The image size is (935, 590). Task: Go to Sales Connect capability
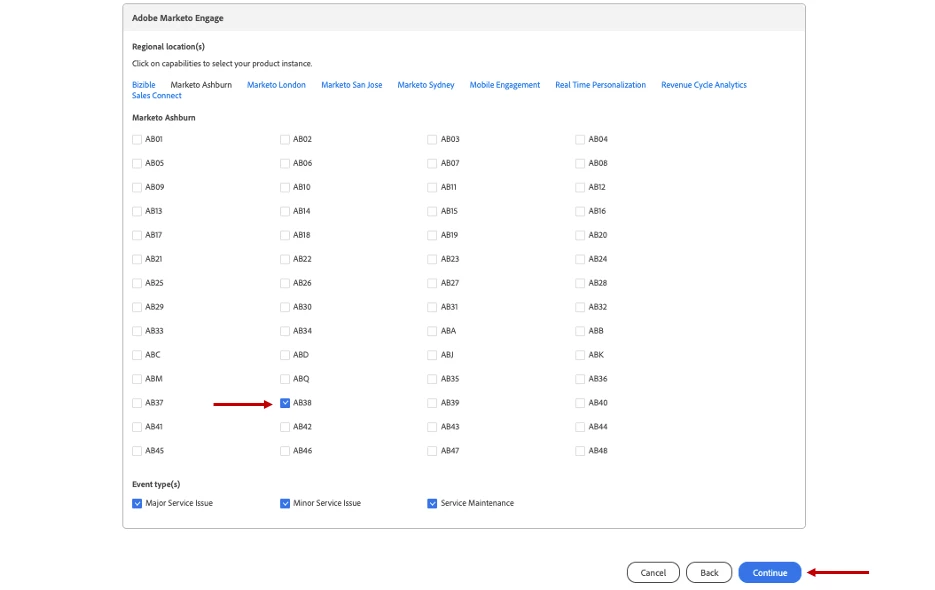[x=157, y=95]
